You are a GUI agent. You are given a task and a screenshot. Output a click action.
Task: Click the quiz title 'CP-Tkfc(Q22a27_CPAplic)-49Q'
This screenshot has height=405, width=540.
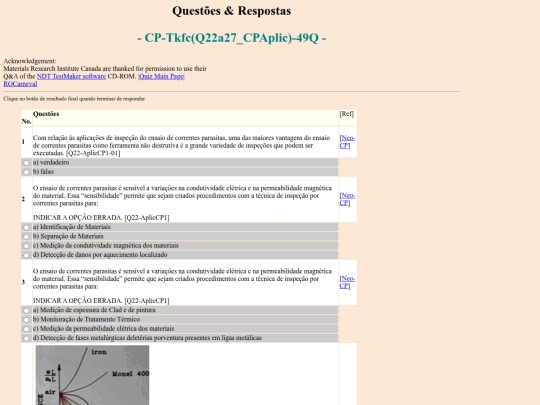pyautogui.click(x=231, y=38)
